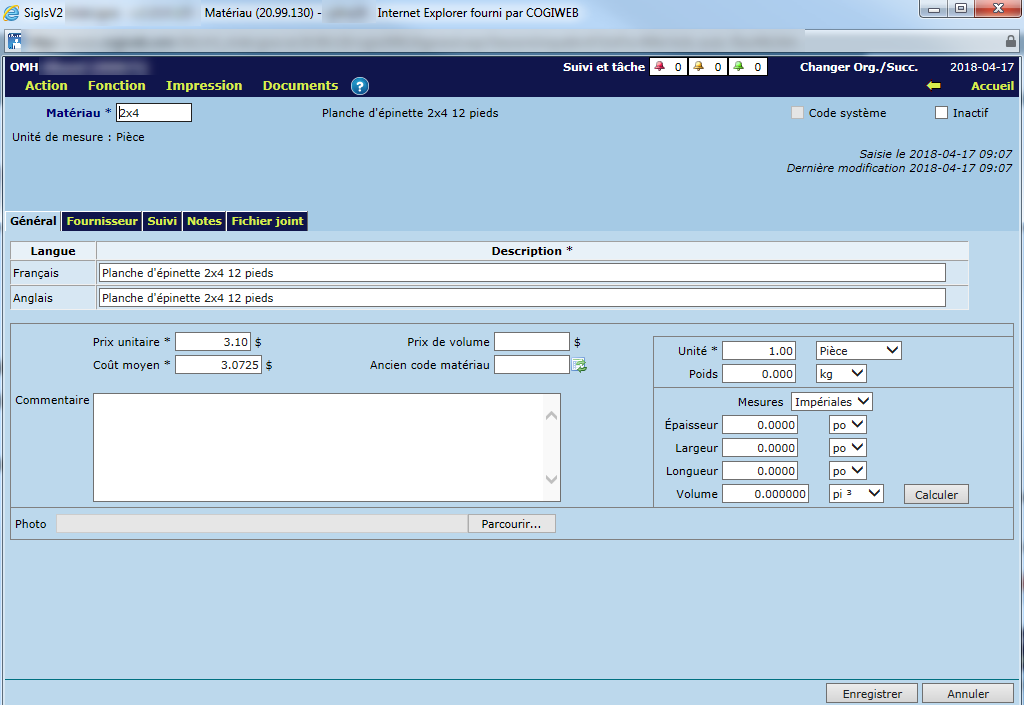Viewport: 1024px width, 705px height.
Task: Enable the Inactif checkbox
Action: [941, 113]
